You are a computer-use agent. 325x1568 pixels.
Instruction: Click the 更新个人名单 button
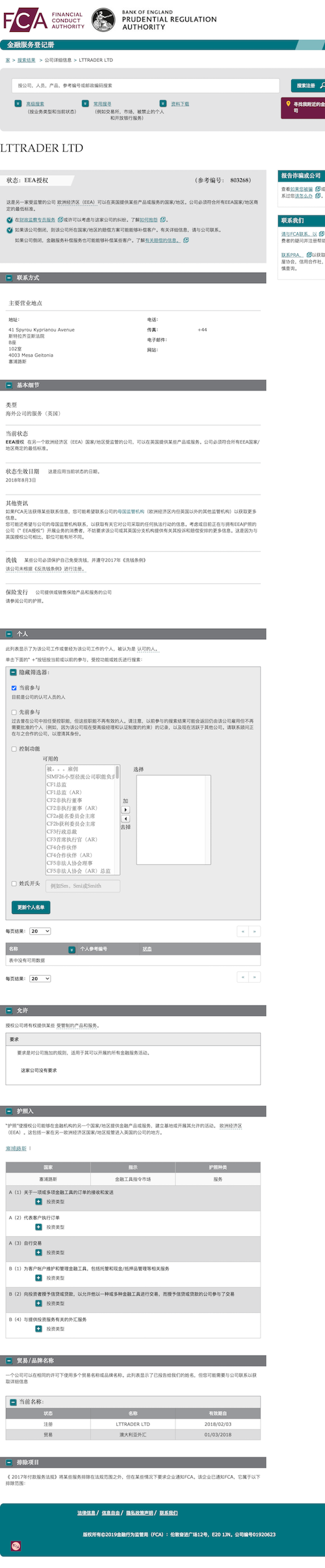click(31, 907)
